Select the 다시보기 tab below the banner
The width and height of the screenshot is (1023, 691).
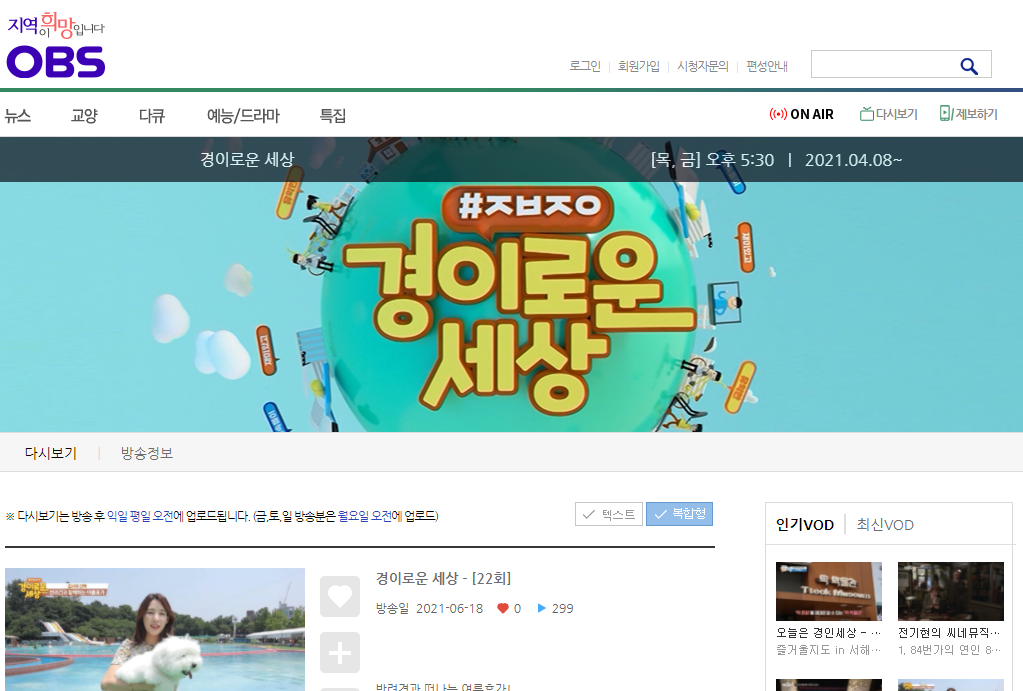click(x=51, y=453)
